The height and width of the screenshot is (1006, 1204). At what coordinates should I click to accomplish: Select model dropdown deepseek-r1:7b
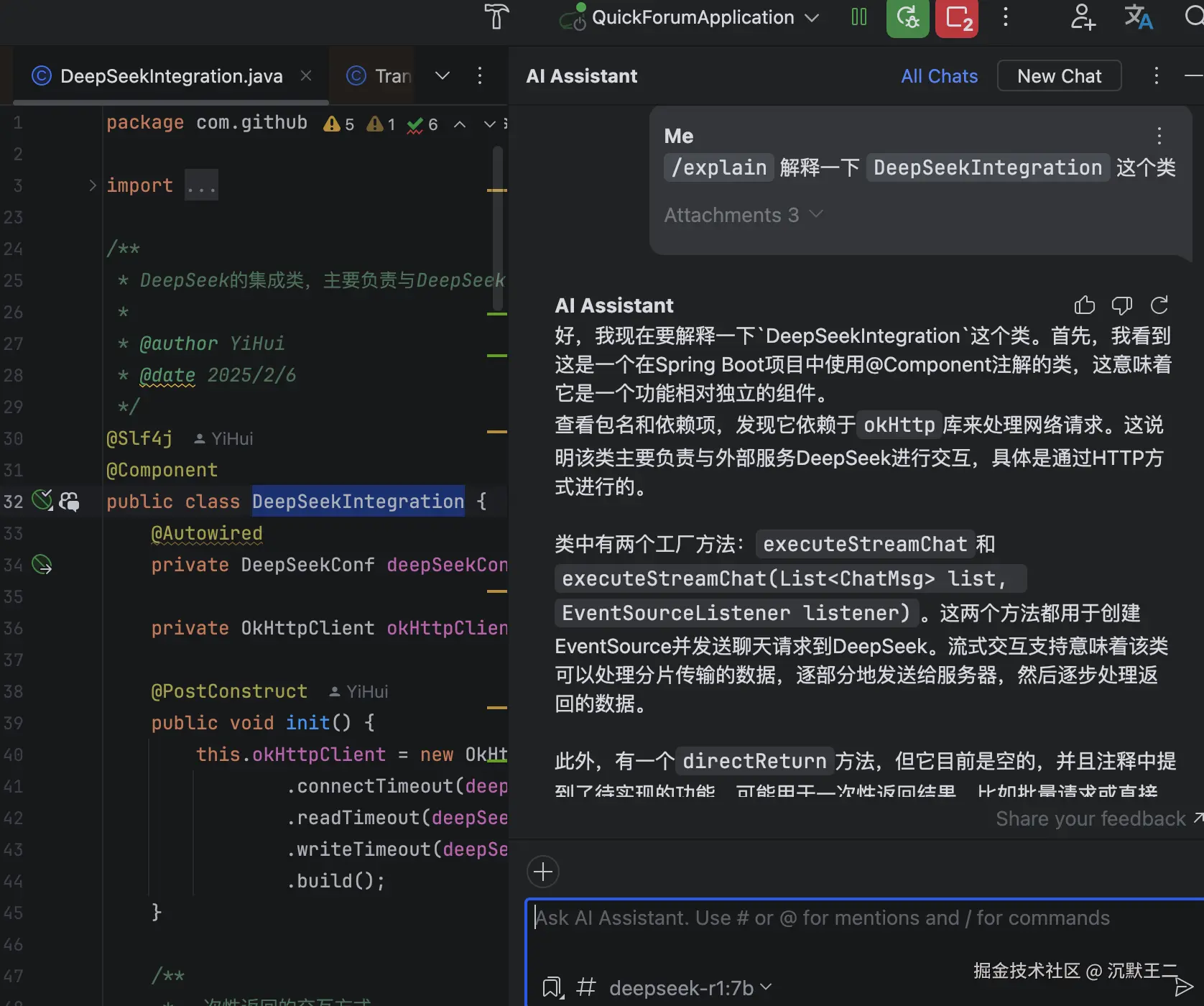pyautogui.click(x=690, y=988)
